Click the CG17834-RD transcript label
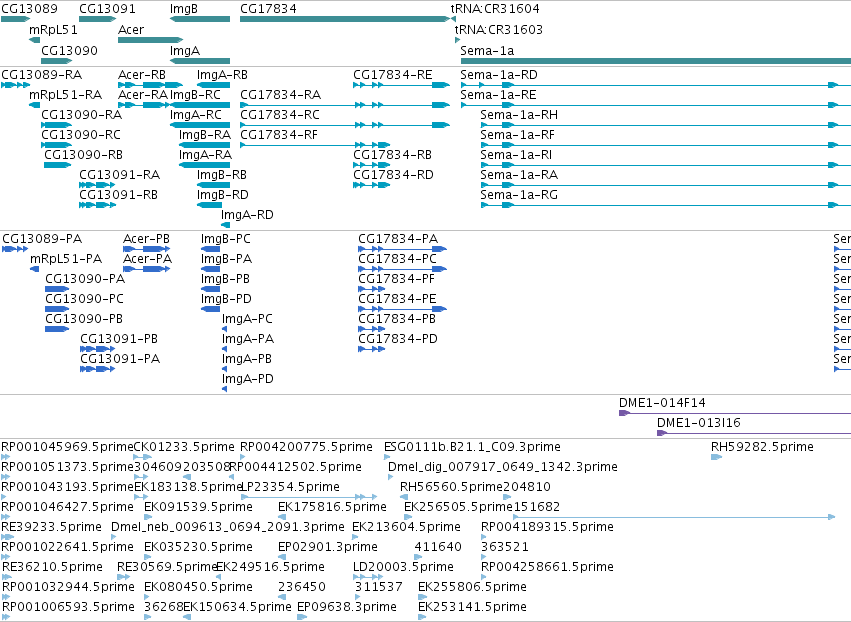 393,175
